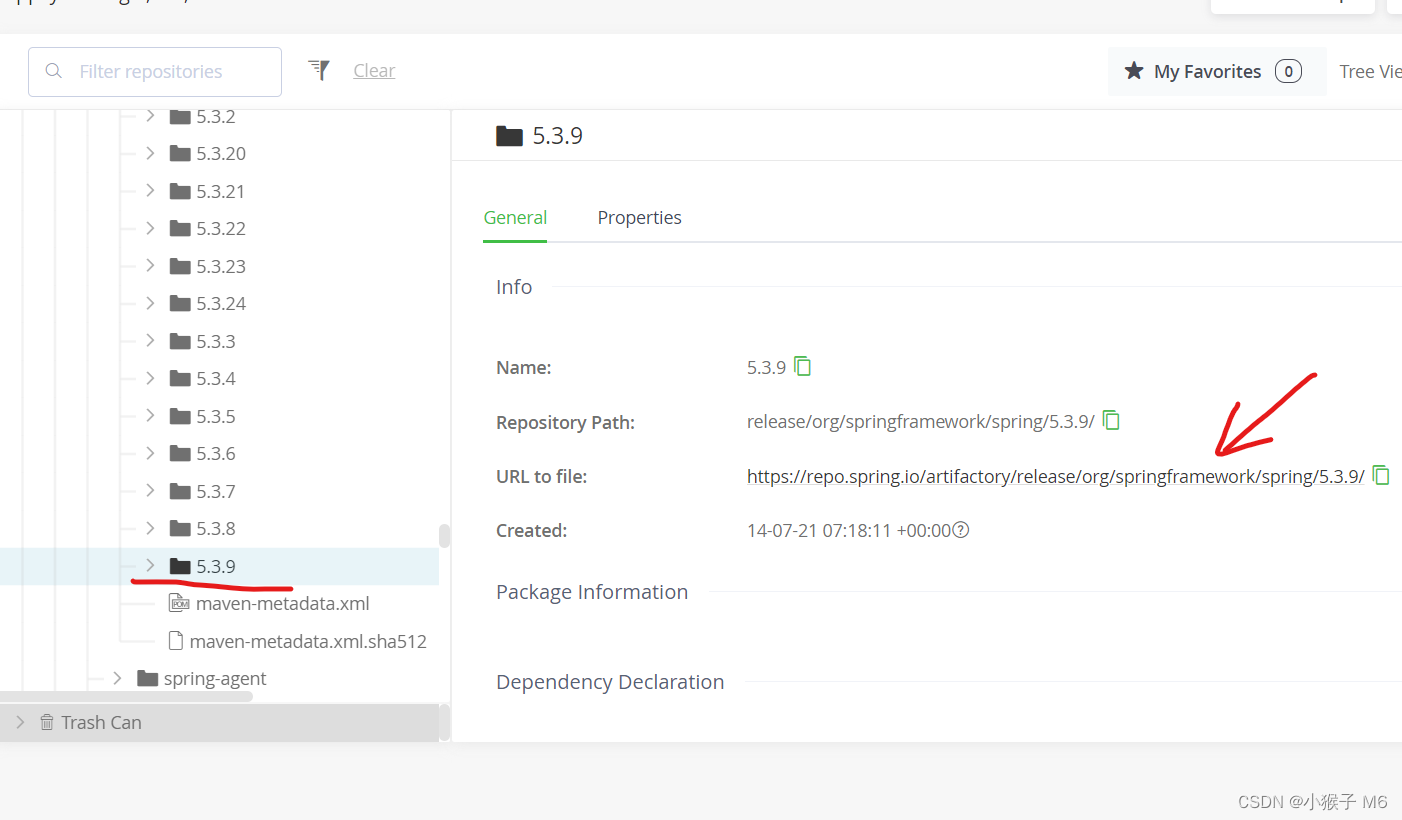1402x820 pixels.
Task: Open maven-metadata.xml.sha512 in the tree
Action: click(308, 641)
